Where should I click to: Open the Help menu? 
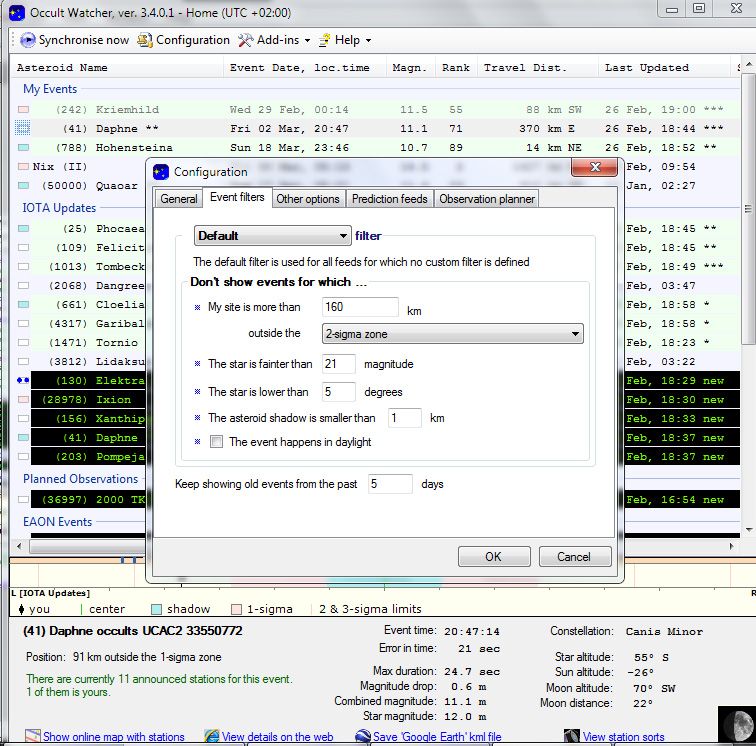(345, 40)
